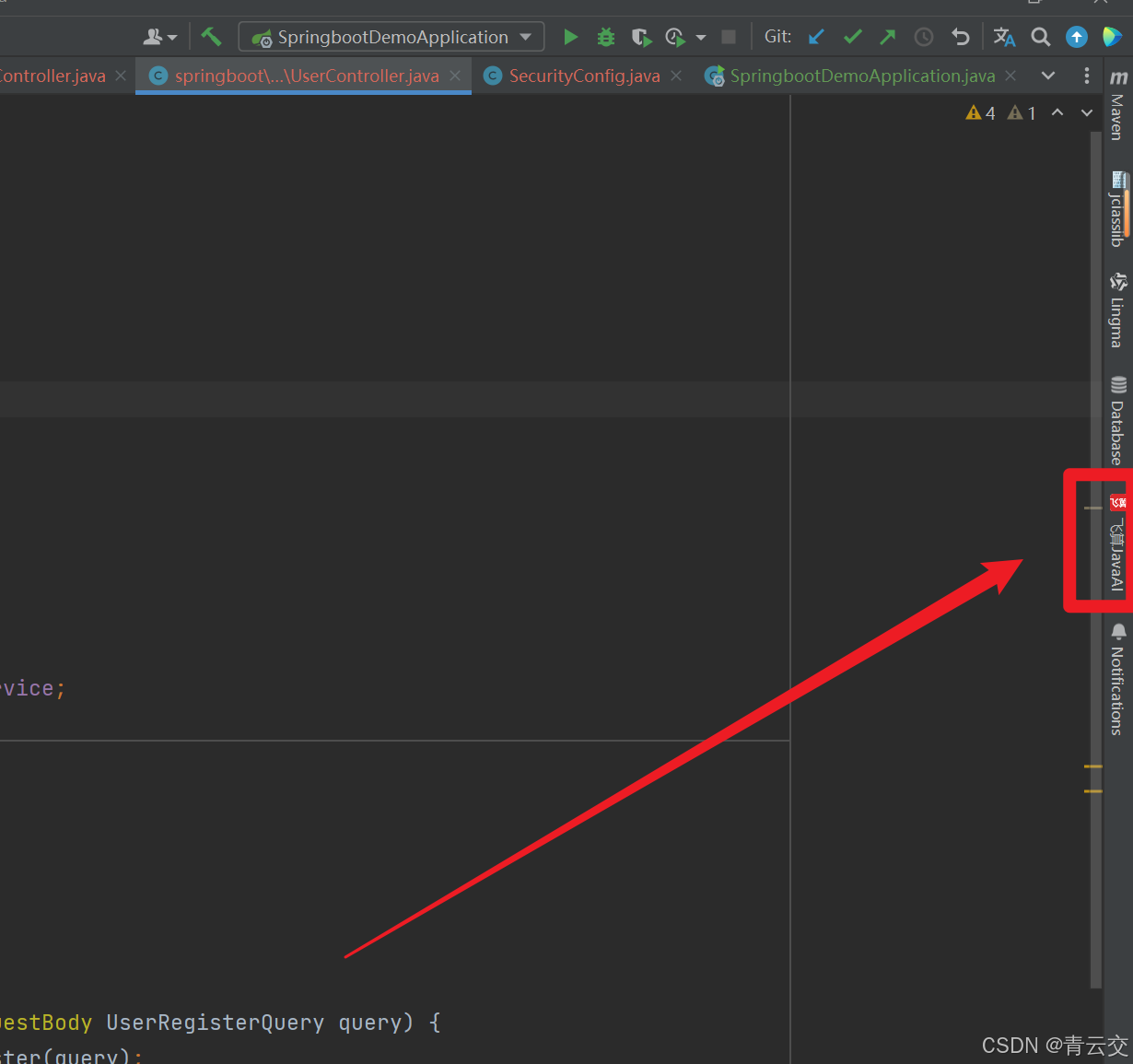Viewport: 1133px width, 1064px height.
Task: Click Git update project arrow icon
Action: 816,37
